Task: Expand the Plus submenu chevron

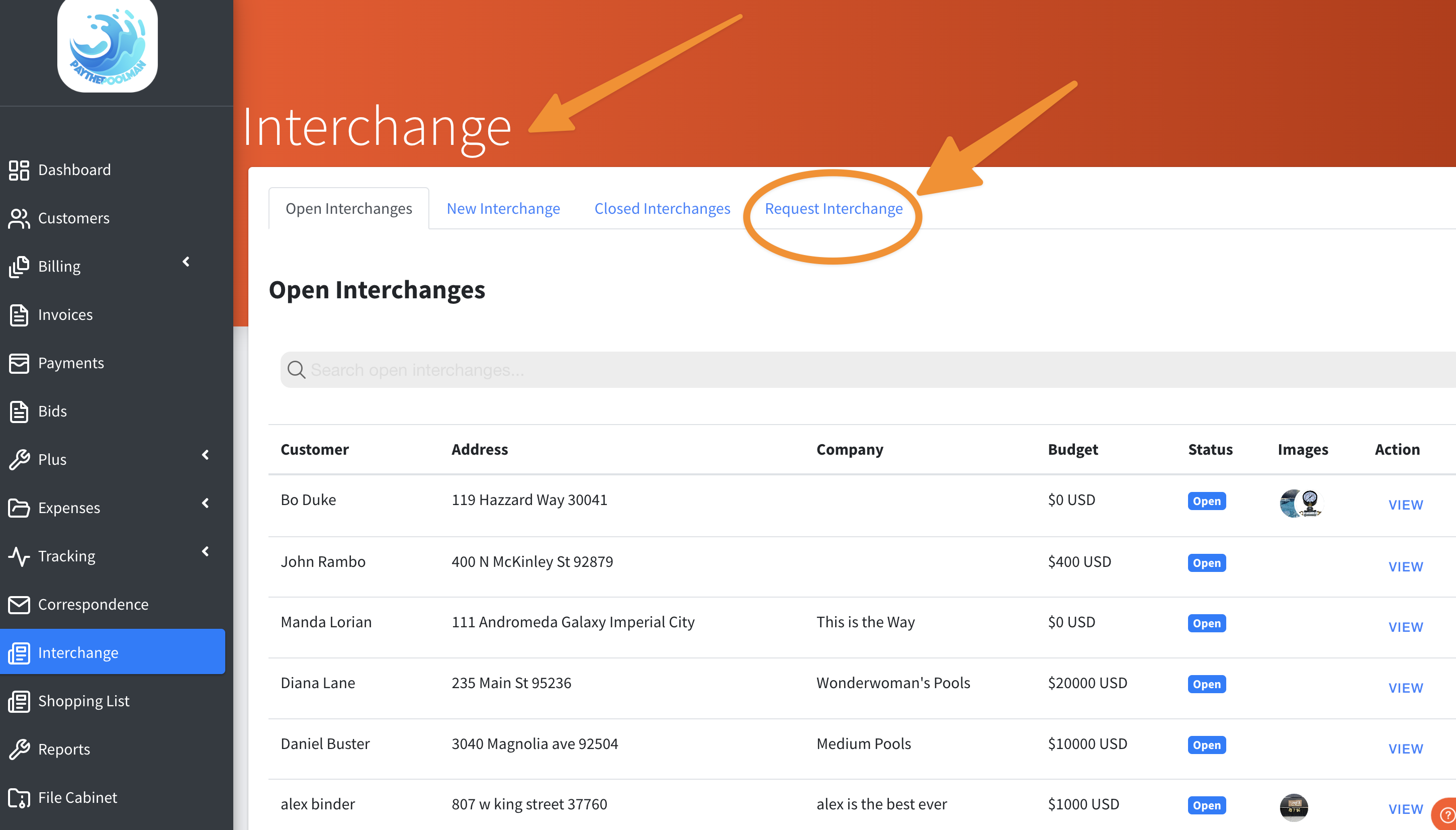Action: 205,455
